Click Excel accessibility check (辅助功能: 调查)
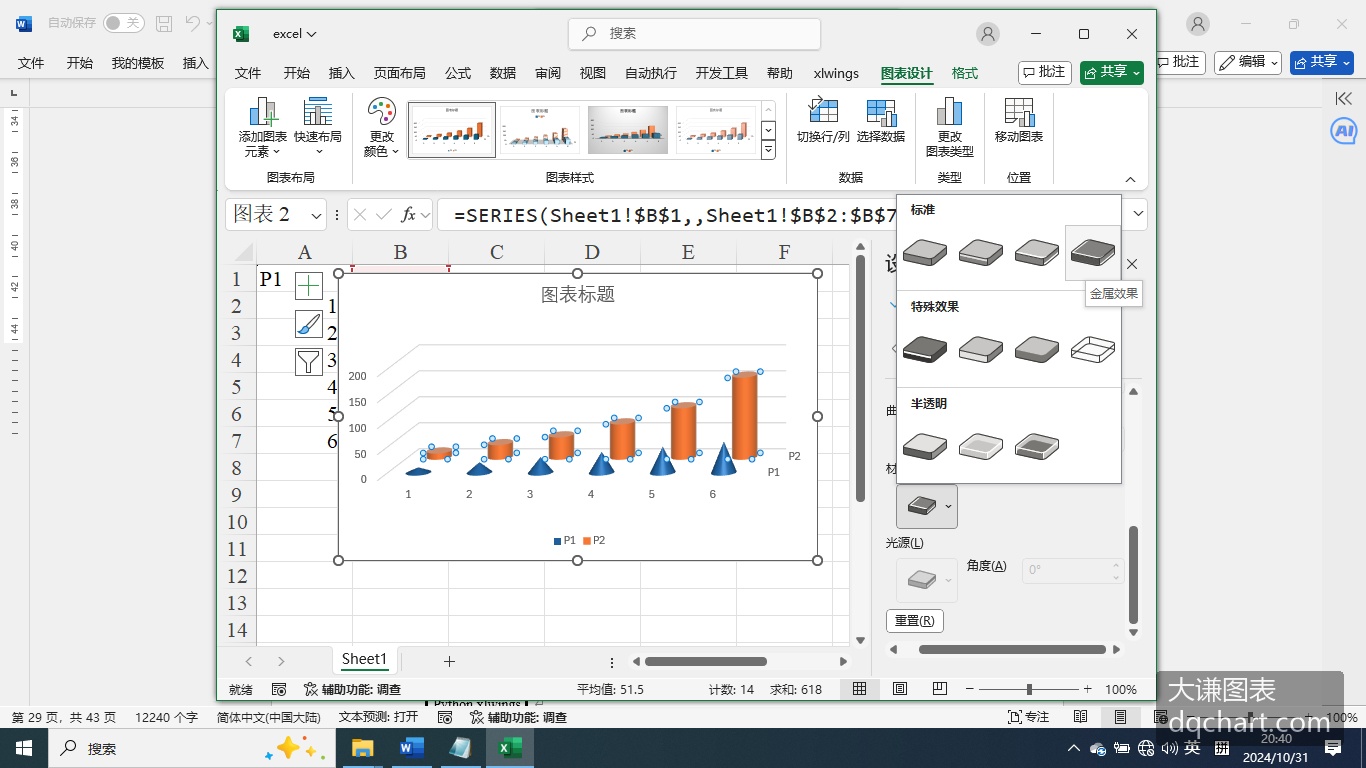 coord(353,689)
